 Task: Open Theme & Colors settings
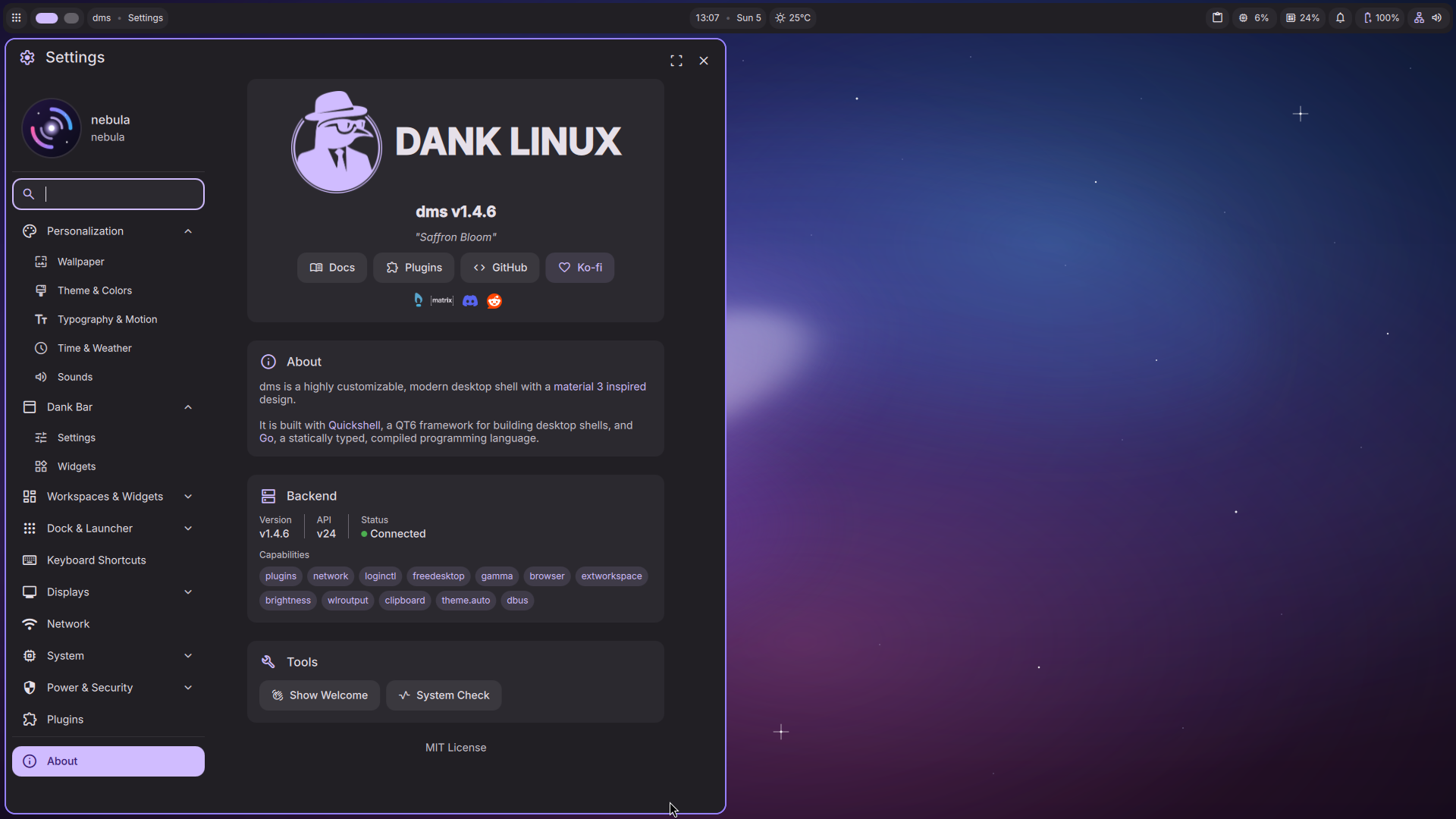point(108,290)
